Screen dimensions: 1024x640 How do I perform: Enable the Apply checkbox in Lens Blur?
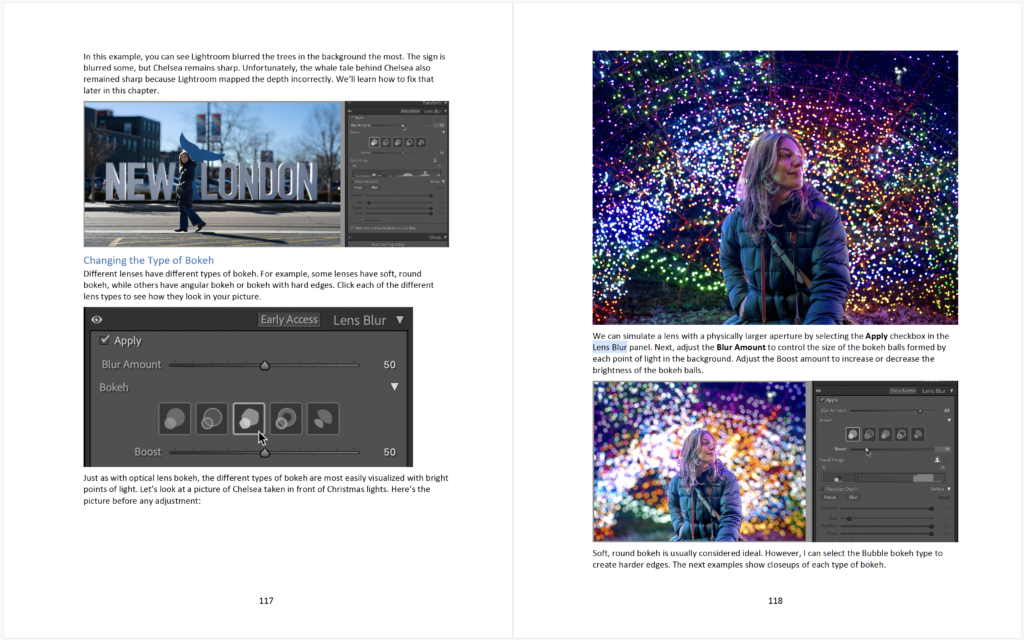coord(103,341)
